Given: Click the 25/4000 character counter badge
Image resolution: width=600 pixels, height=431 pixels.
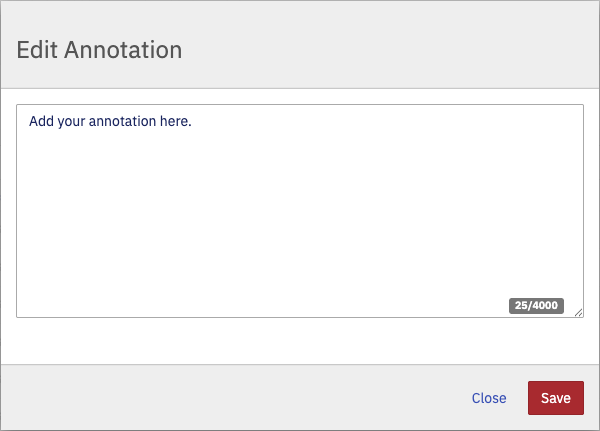Looking at the screenshot, I should click(536, 305).
